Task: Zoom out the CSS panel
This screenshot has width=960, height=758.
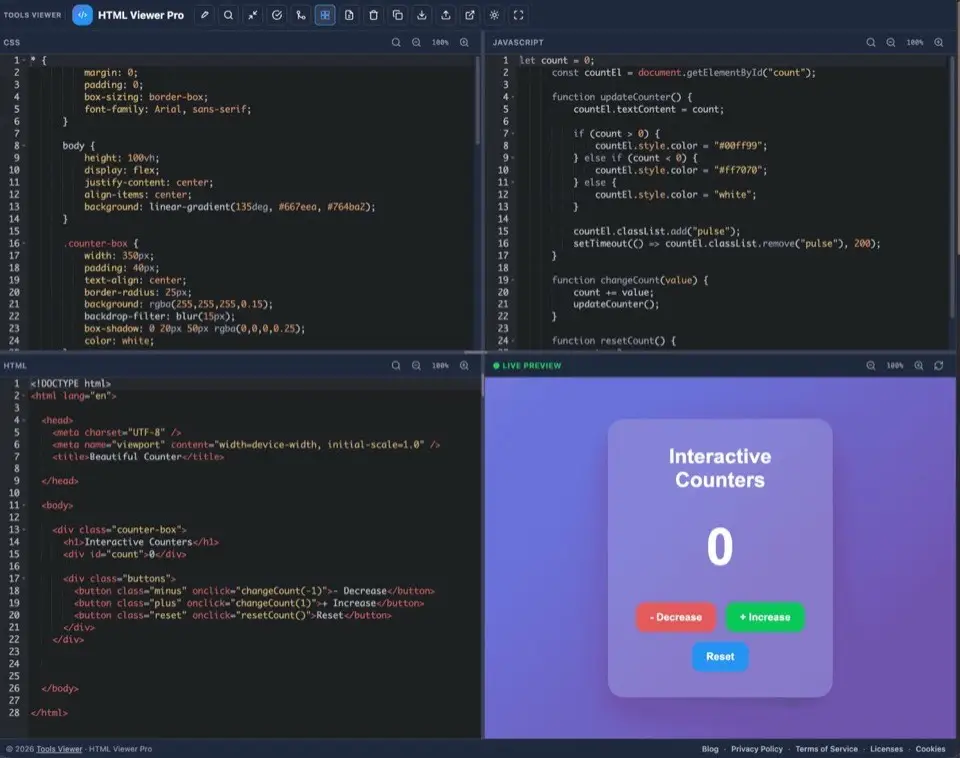Action: point(416,42)
